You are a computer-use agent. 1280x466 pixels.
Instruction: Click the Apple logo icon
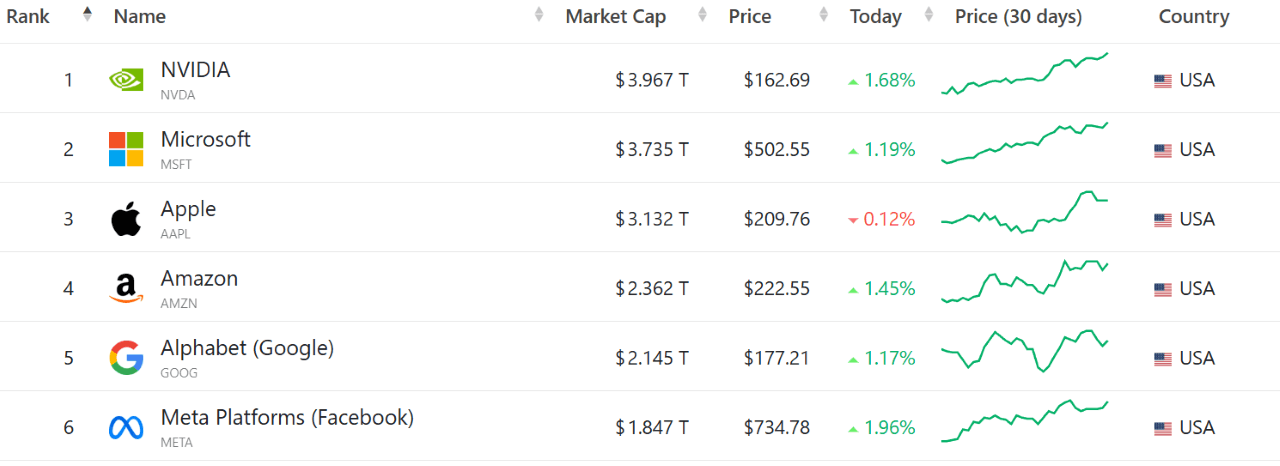point(126,219)
